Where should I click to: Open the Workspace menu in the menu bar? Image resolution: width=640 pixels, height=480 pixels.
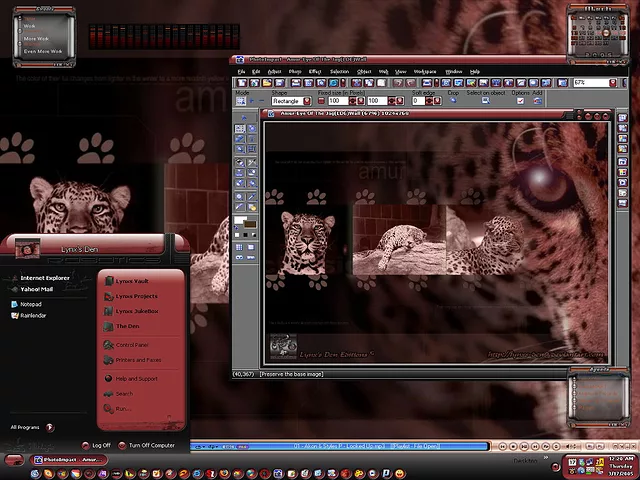(x=424, y=72)
